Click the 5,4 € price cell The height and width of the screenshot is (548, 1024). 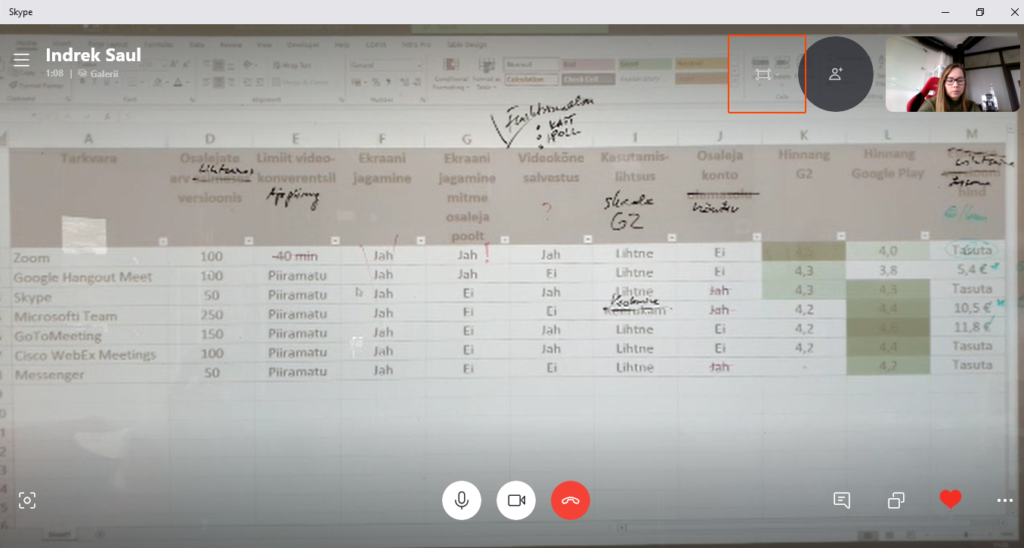[972, 268]
